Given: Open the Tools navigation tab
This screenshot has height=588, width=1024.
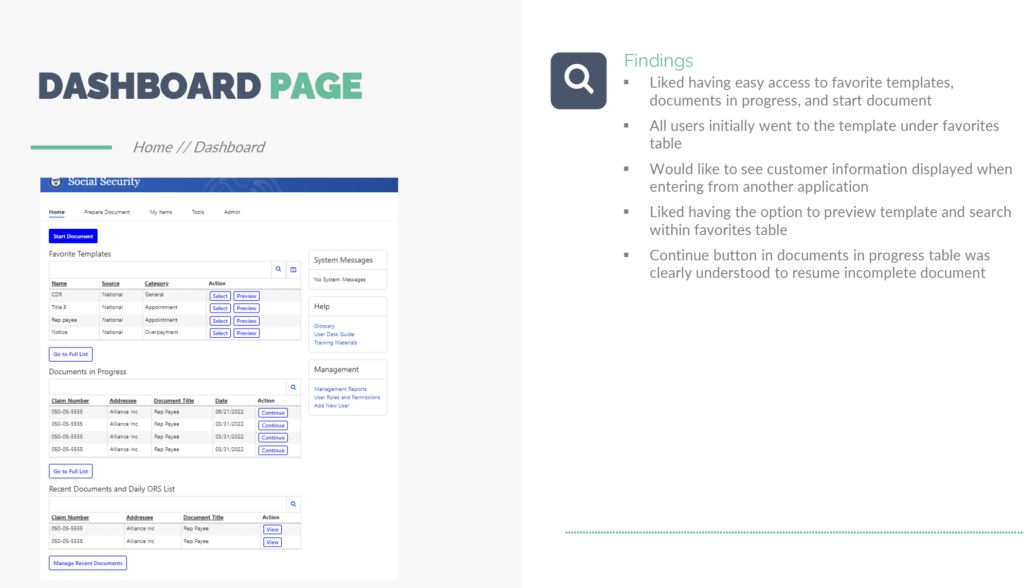Looking at the screenshot, I should pyautogui.click(x=198, y=212).
